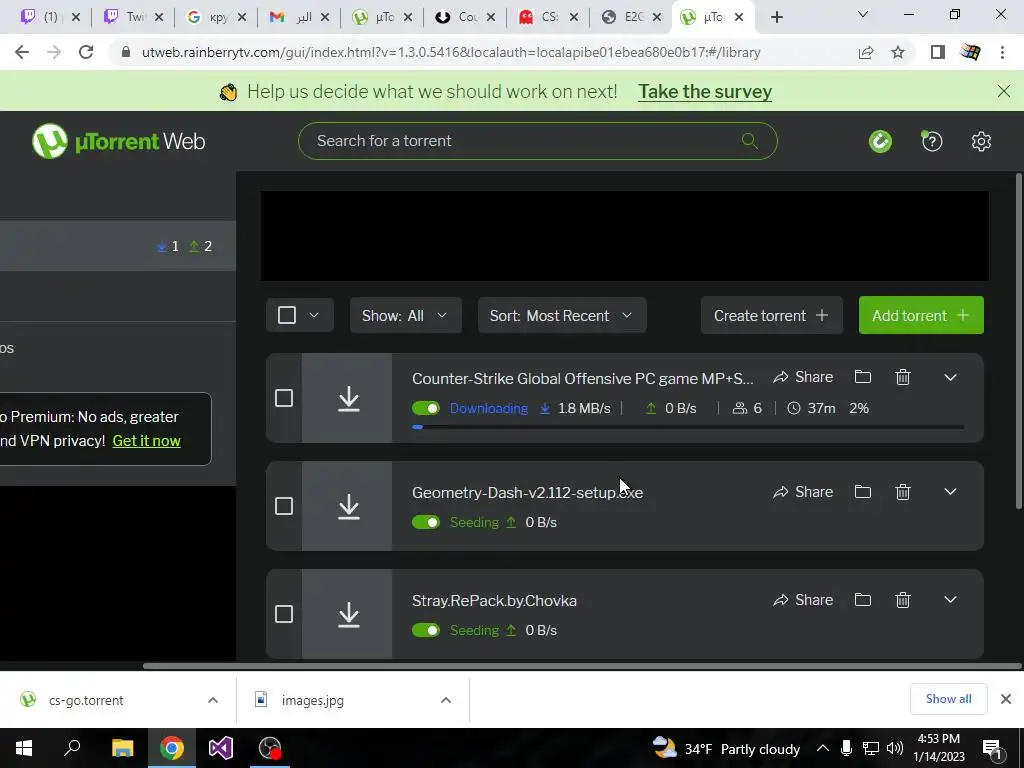This screenshot has height=768, width=1024.
Task: Open Visual Studio from the taskbar
Action: tap(221, 748)
